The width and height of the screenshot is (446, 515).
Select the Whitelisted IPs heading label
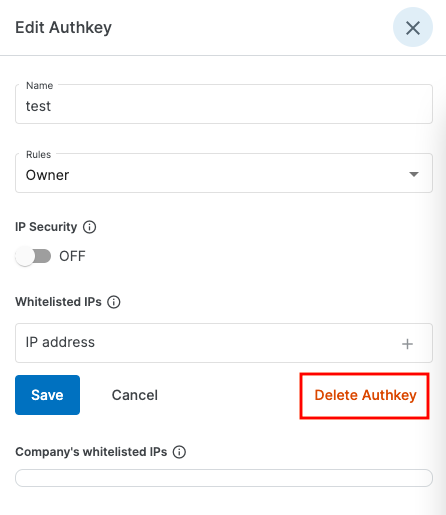(58, 302)
